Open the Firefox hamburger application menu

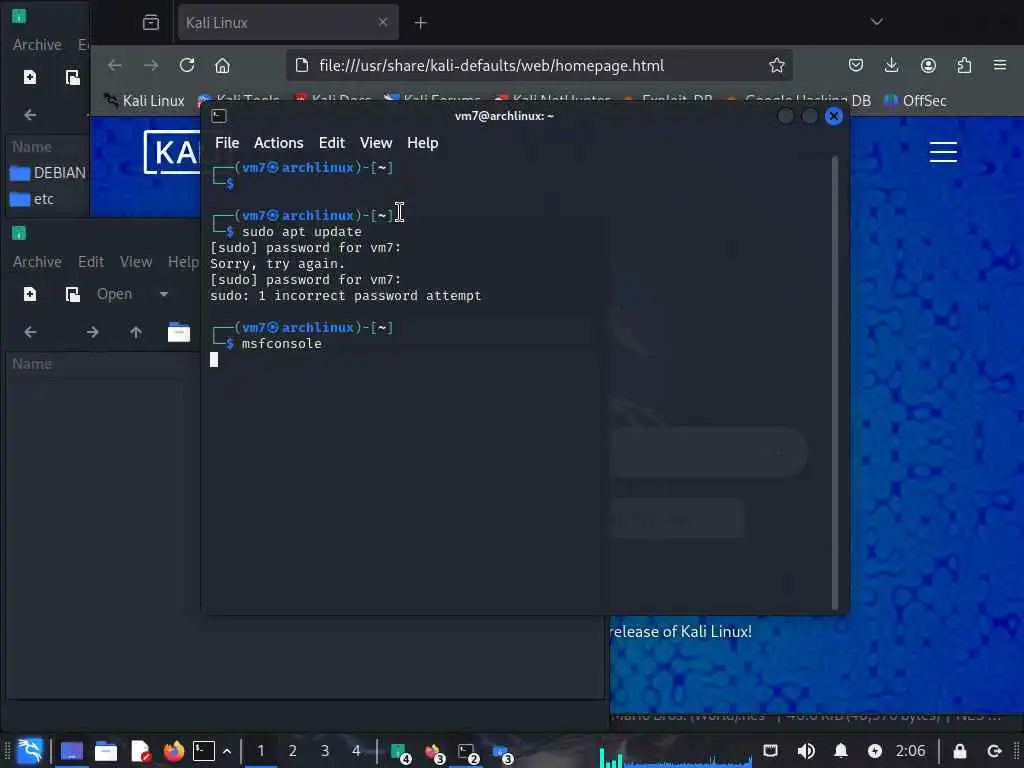pos(1000,65)
